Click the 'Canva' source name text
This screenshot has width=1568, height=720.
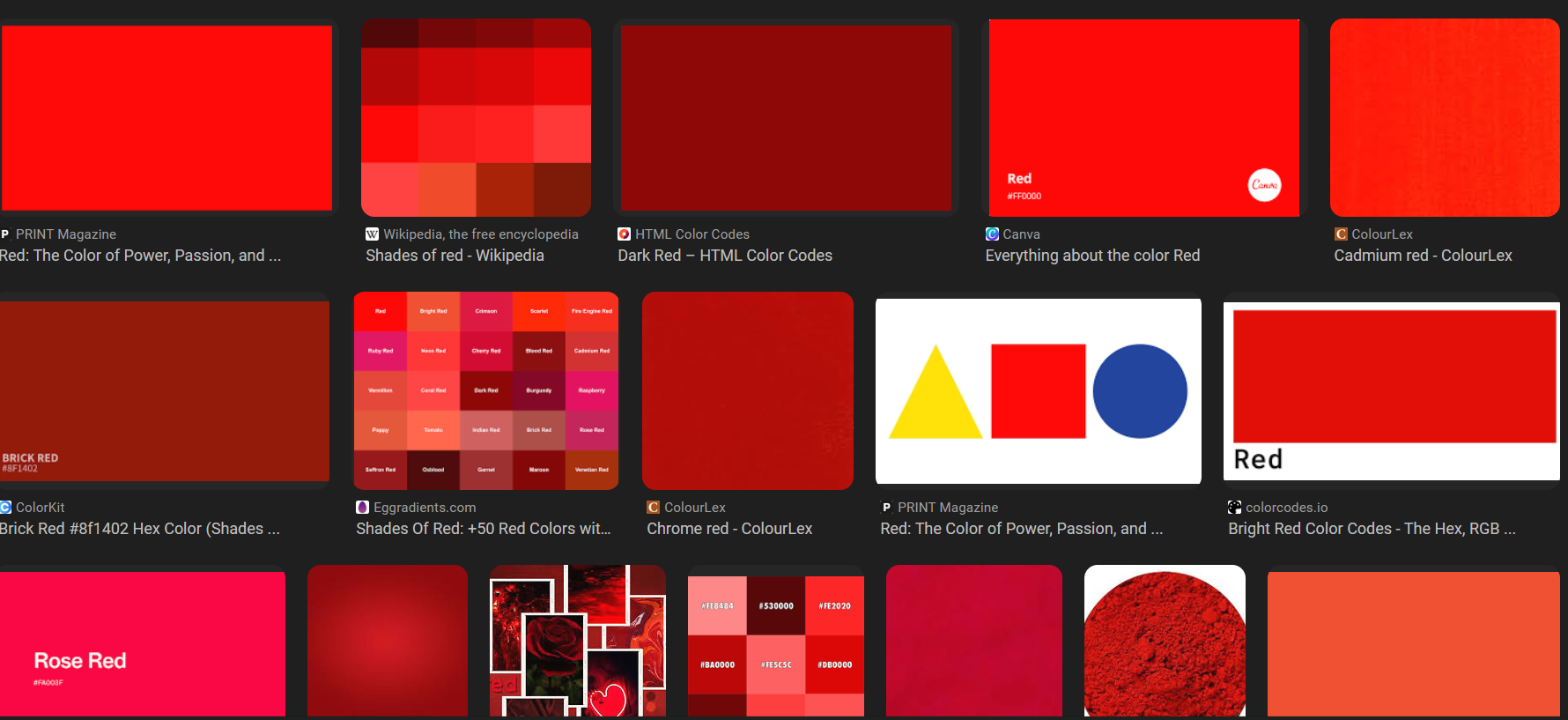[1021, 234]
